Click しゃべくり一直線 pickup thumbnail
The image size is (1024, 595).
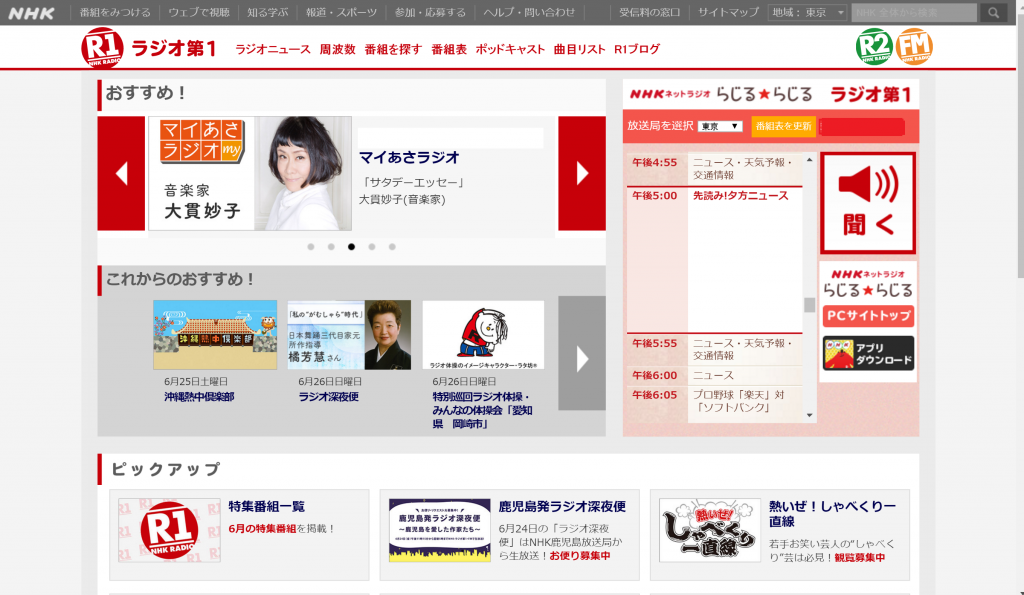coord(710,530)
